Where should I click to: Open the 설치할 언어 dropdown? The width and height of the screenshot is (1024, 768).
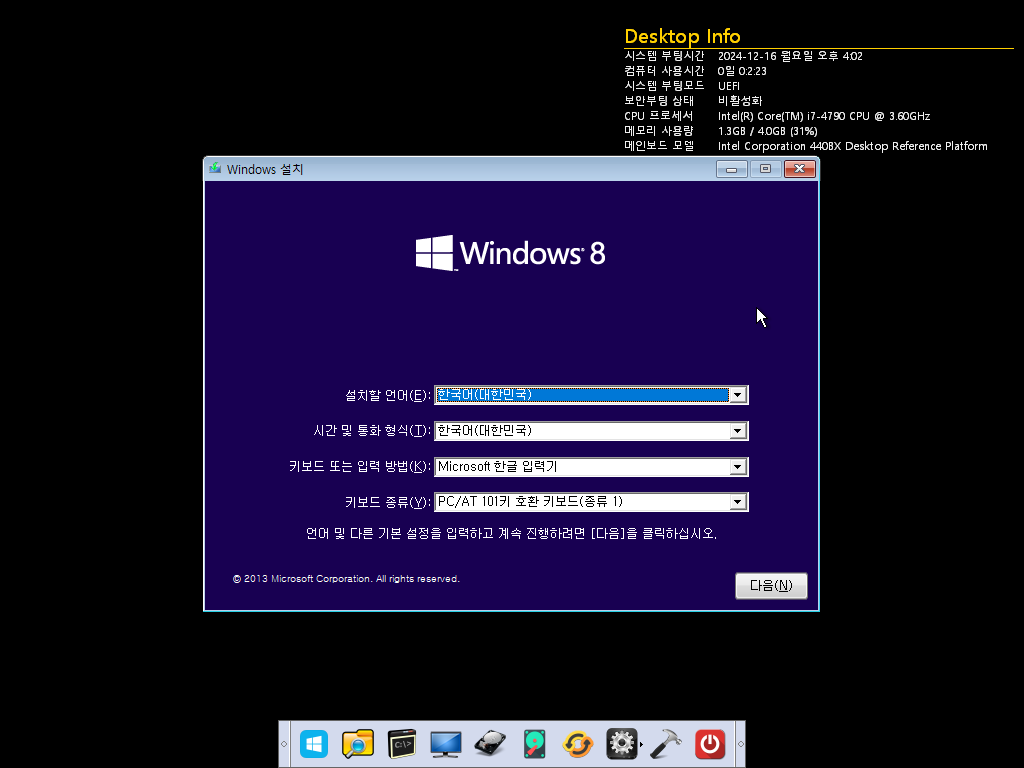[737, 395]
